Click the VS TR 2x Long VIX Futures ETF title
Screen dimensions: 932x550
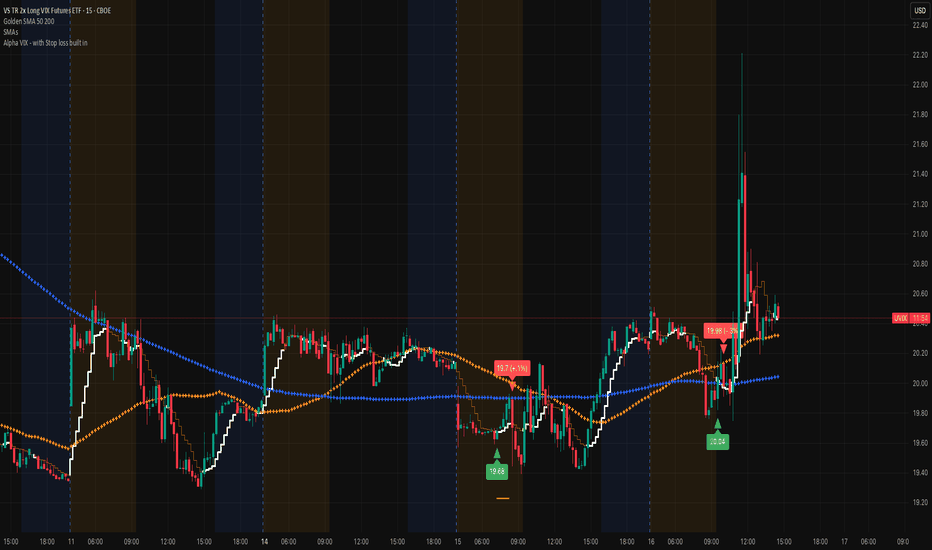click(x=57, y=10)
